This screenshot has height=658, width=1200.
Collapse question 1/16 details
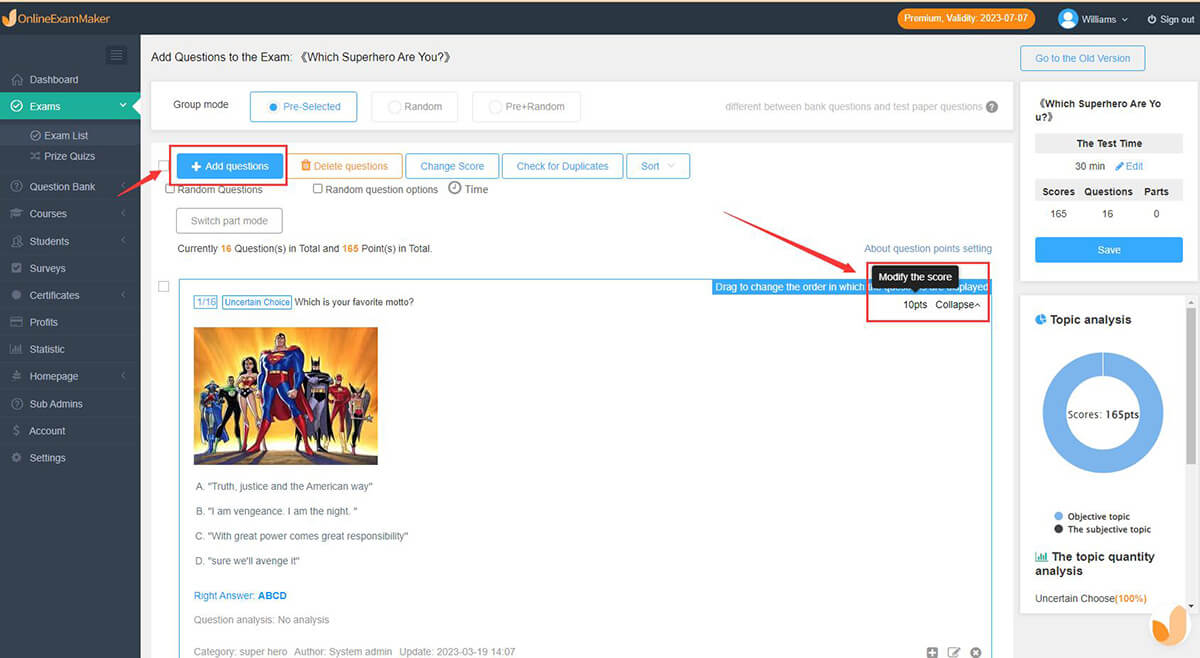pos(958,304)
